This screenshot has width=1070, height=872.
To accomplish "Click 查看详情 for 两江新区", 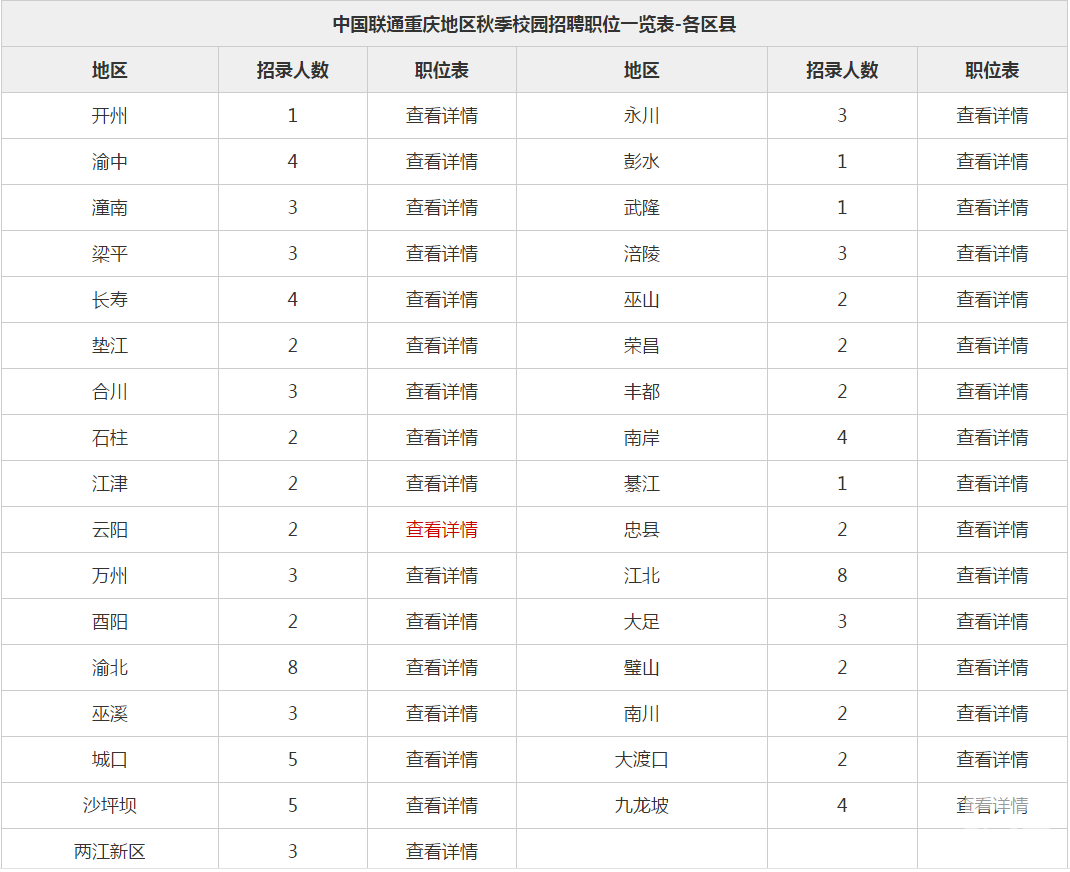I will 442,852.
